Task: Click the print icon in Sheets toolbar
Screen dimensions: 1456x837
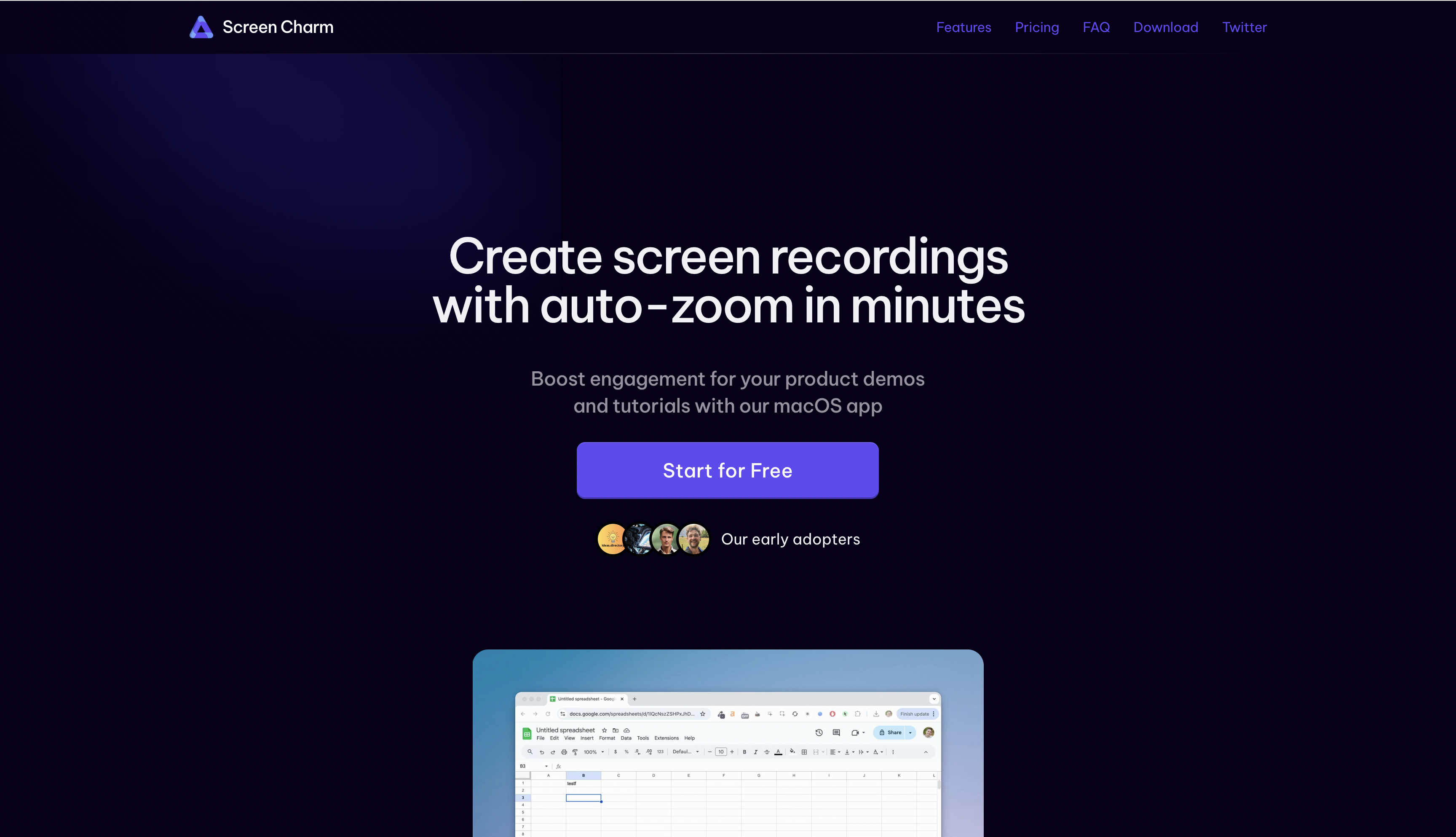Action: point(564,752)
